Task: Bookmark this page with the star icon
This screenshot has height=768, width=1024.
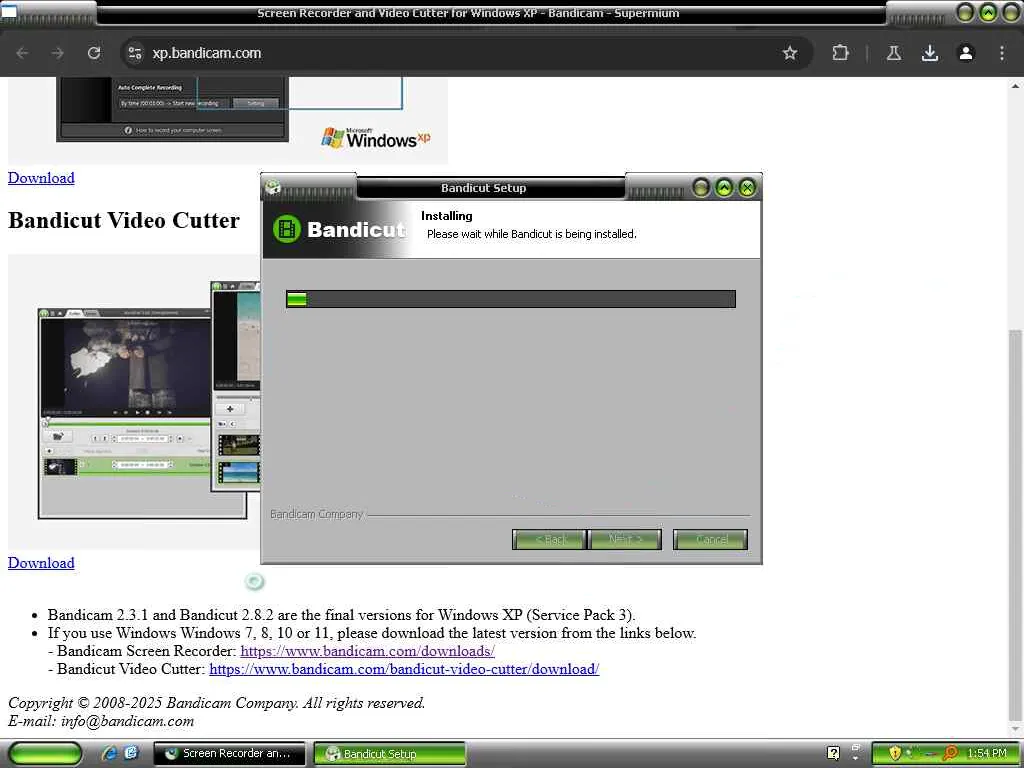Action: (790, 53)
